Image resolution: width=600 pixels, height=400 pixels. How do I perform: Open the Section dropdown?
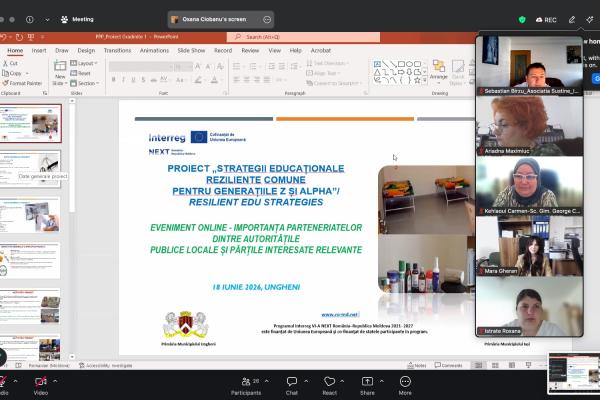(85, 83)
